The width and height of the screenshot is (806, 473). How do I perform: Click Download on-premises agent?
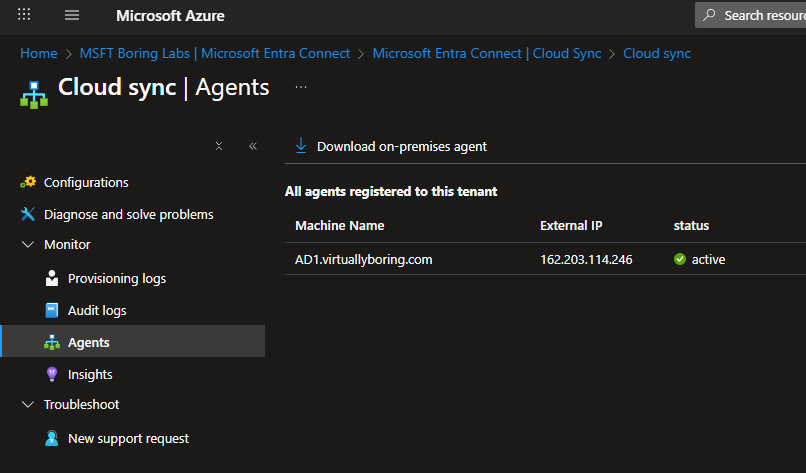401,147
